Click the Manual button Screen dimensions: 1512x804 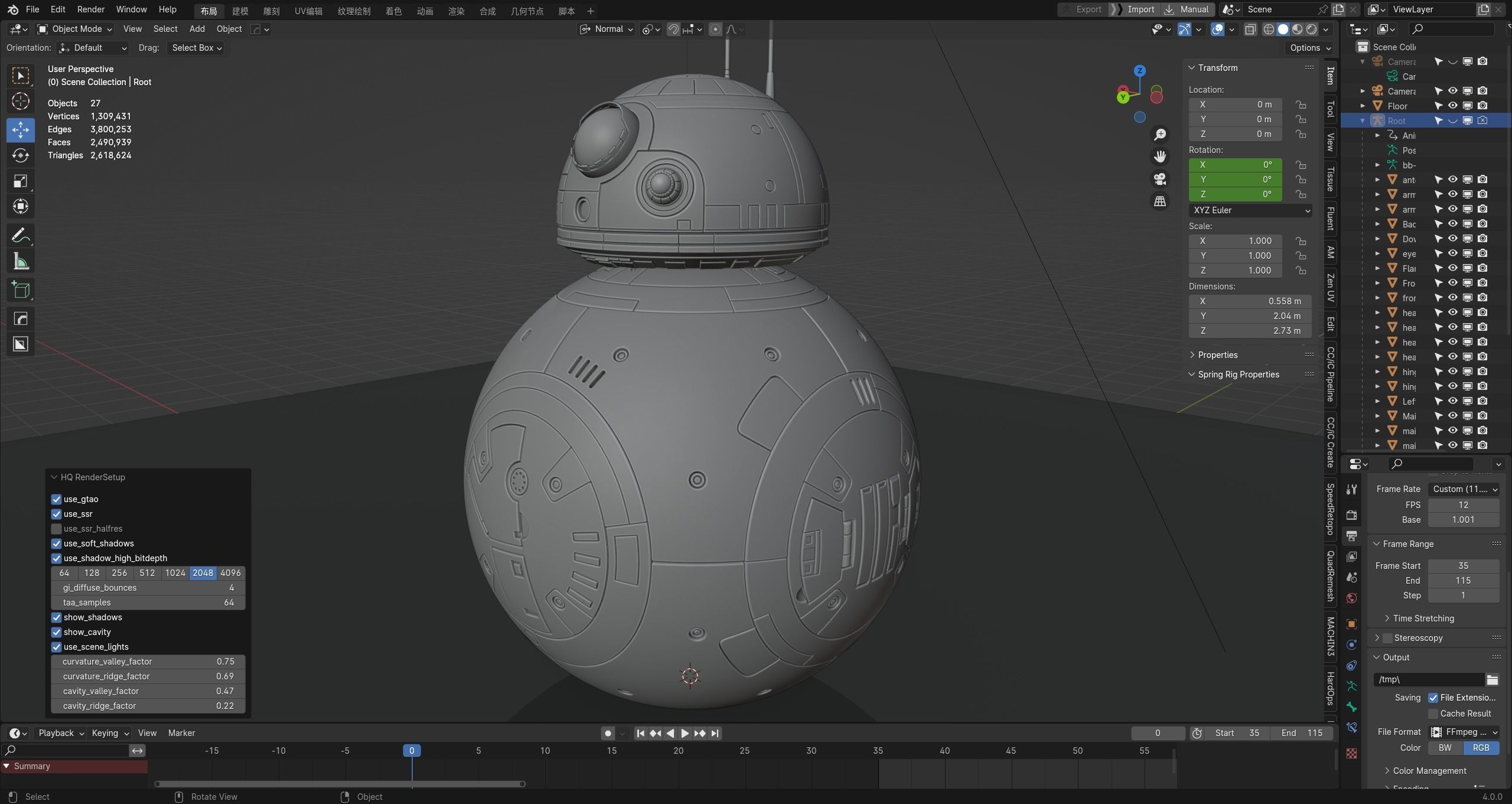coord(1188,9)
